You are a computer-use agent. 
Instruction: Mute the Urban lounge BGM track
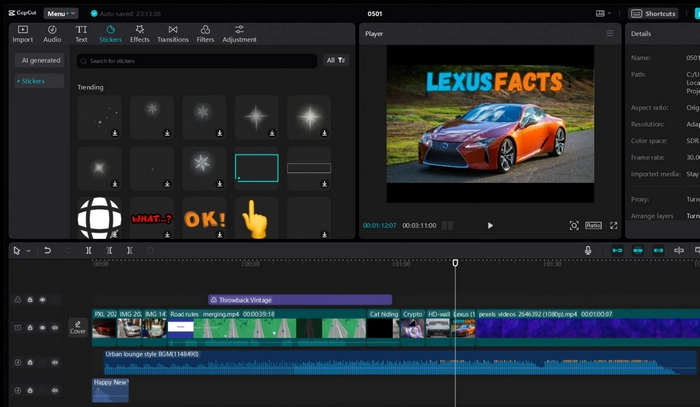tap(55, 362)
